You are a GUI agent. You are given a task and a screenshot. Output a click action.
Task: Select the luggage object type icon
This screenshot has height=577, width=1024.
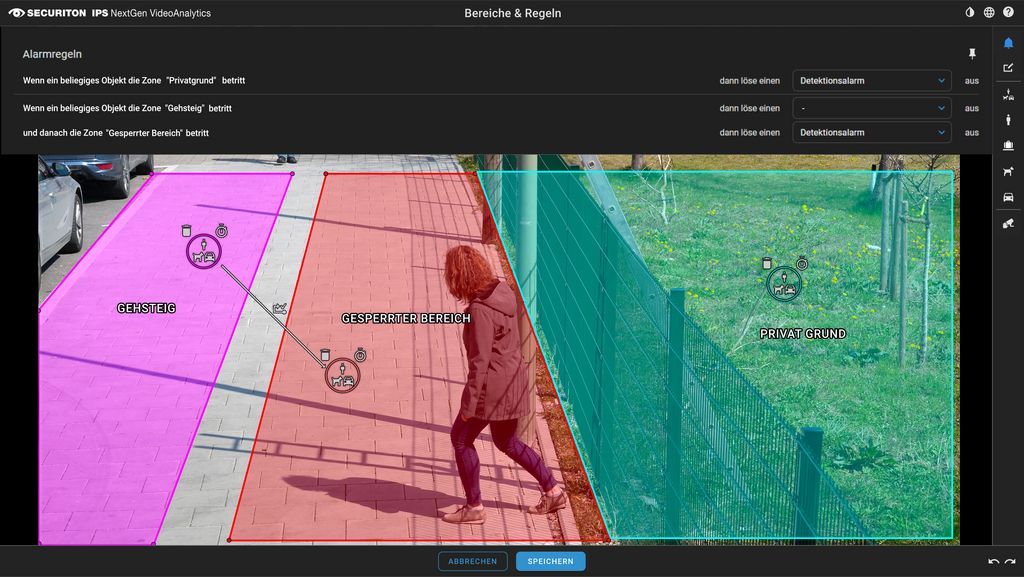(1008, 146)
